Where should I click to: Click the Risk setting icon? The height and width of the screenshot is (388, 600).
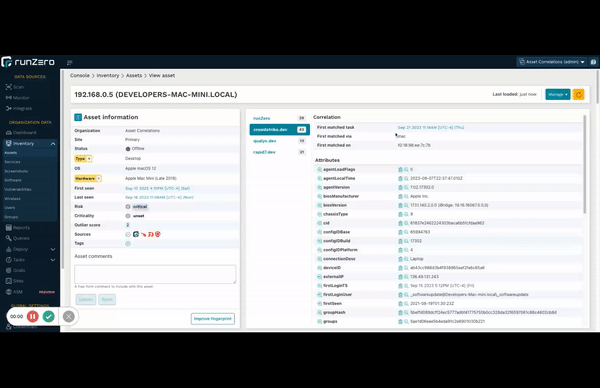128,207
